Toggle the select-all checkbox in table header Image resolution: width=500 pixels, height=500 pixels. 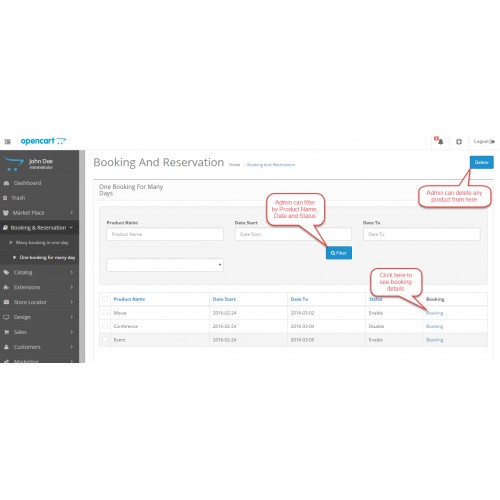(x=105, y=299)
